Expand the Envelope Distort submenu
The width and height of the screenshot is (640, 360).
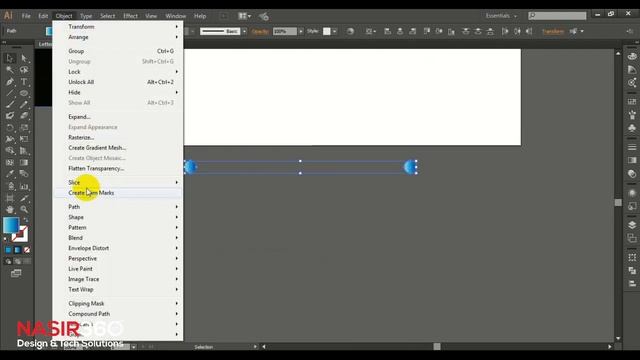point(118,248)
